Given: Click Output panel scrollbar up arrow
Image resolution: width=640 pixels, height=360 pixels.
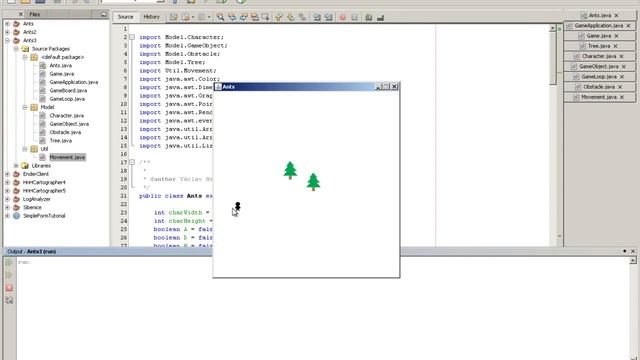Looking at the screenshot, I should pos(633,260).
